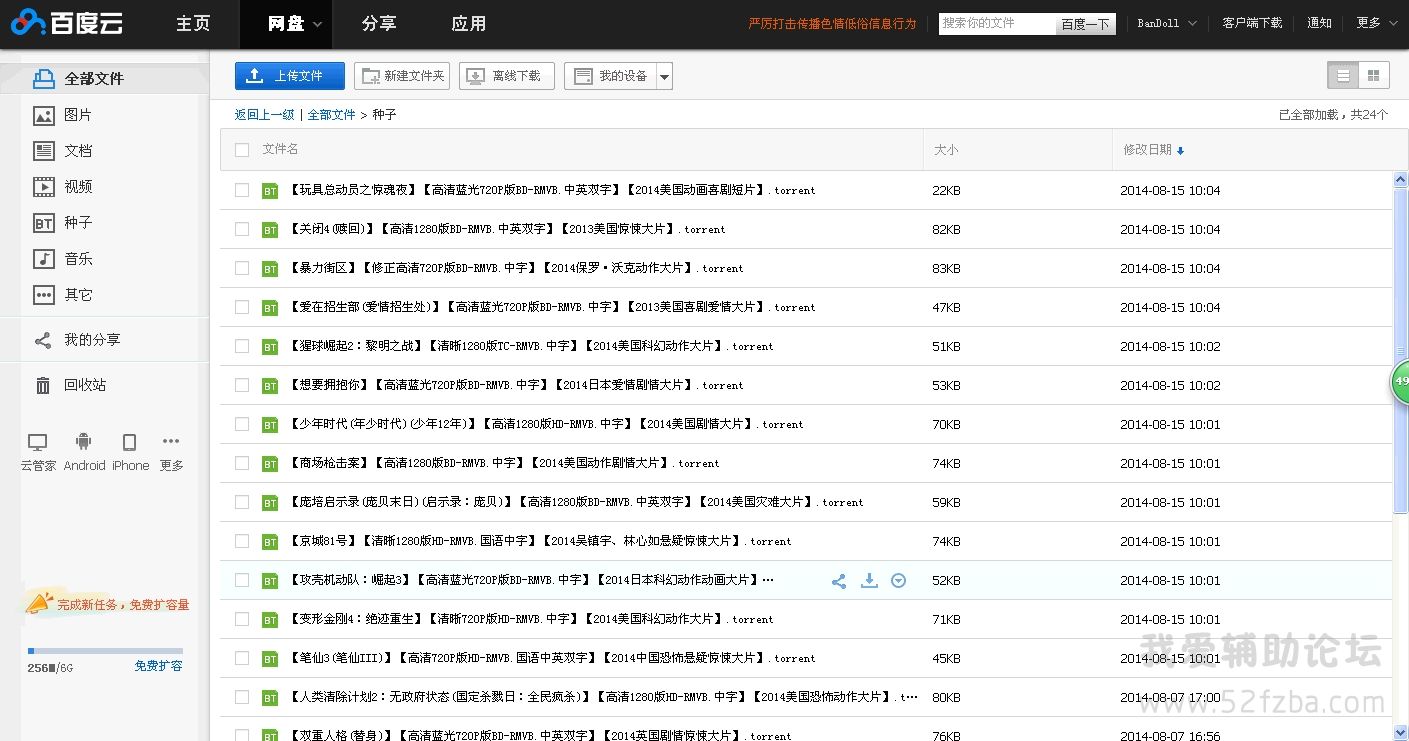Switch to grid thumbnail view

click(1373, 75)
